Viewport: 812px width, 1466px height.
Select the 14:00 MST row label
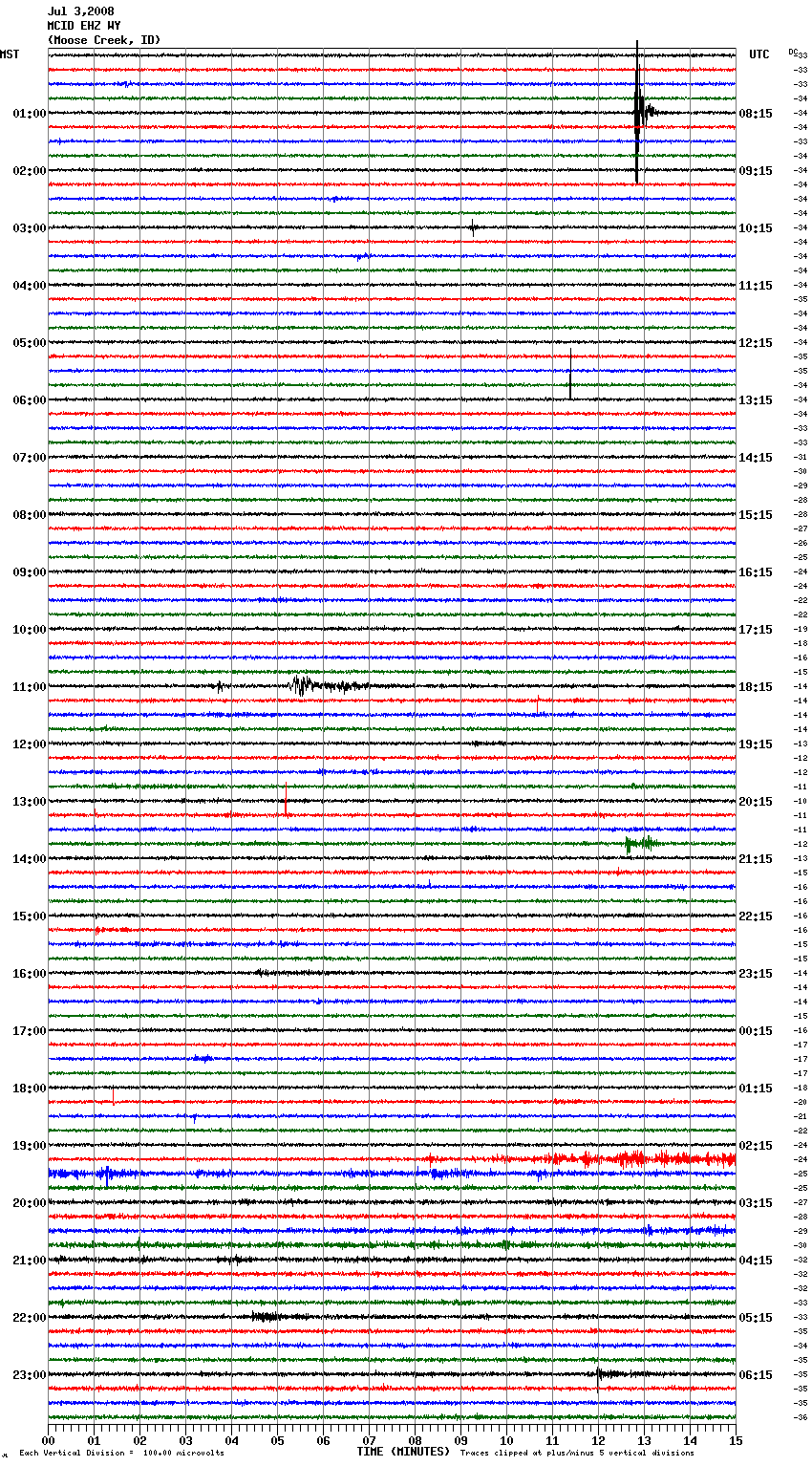coord(30,859)
